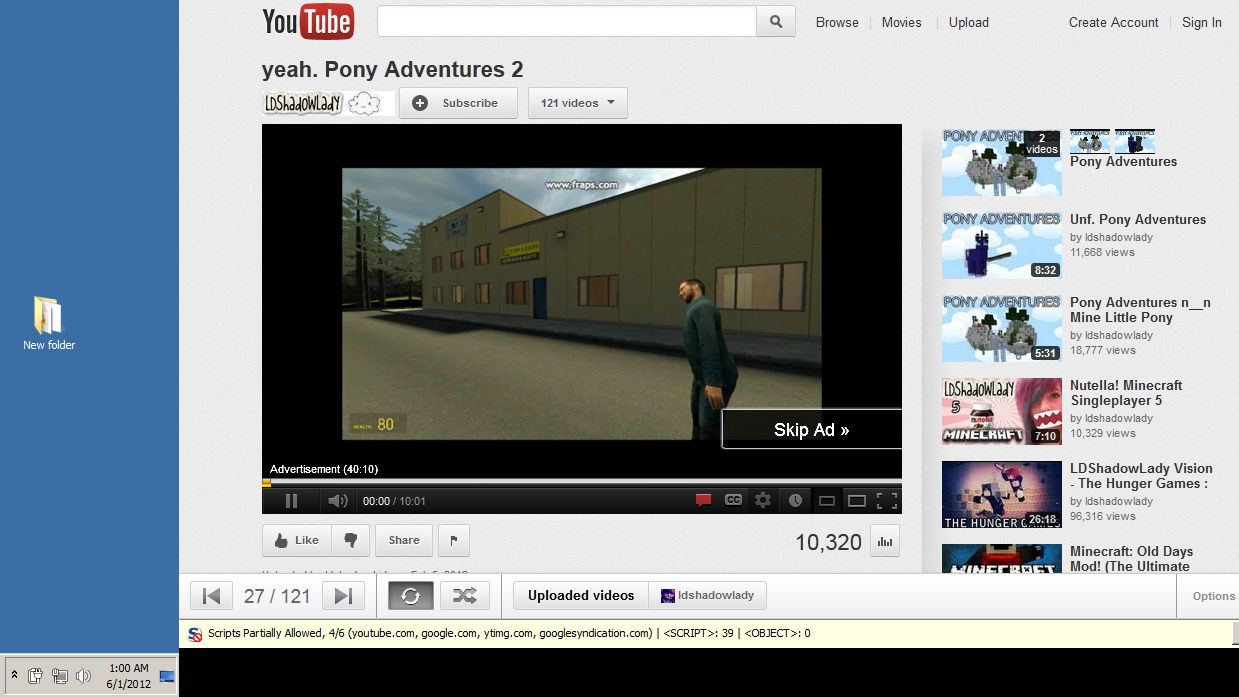The image size is (1239, 697).
Task: Open The Hunger Games video thumbnail
Action: (x=1001, y=494)
